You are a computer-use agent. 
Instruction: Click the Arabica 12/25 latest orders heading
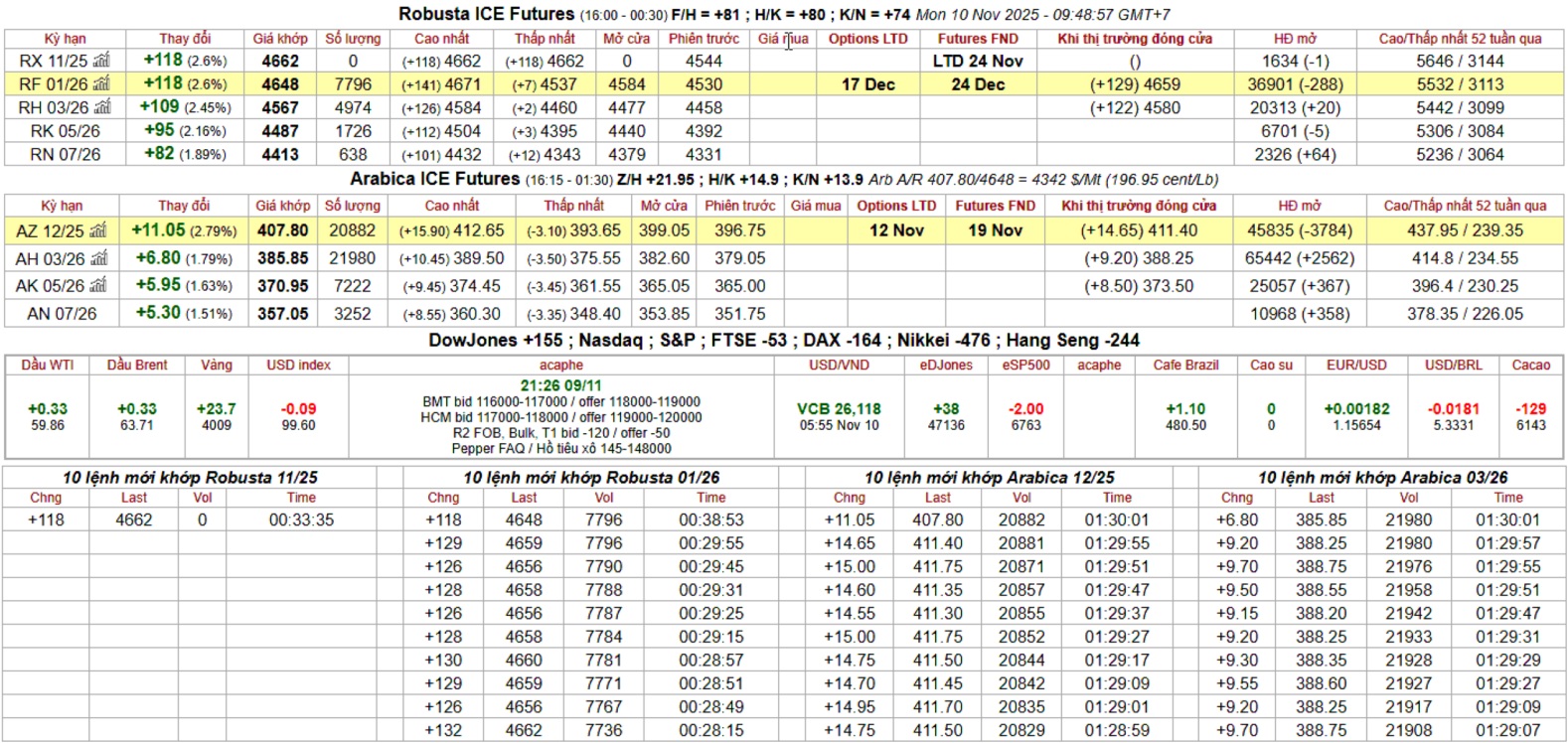989,477
